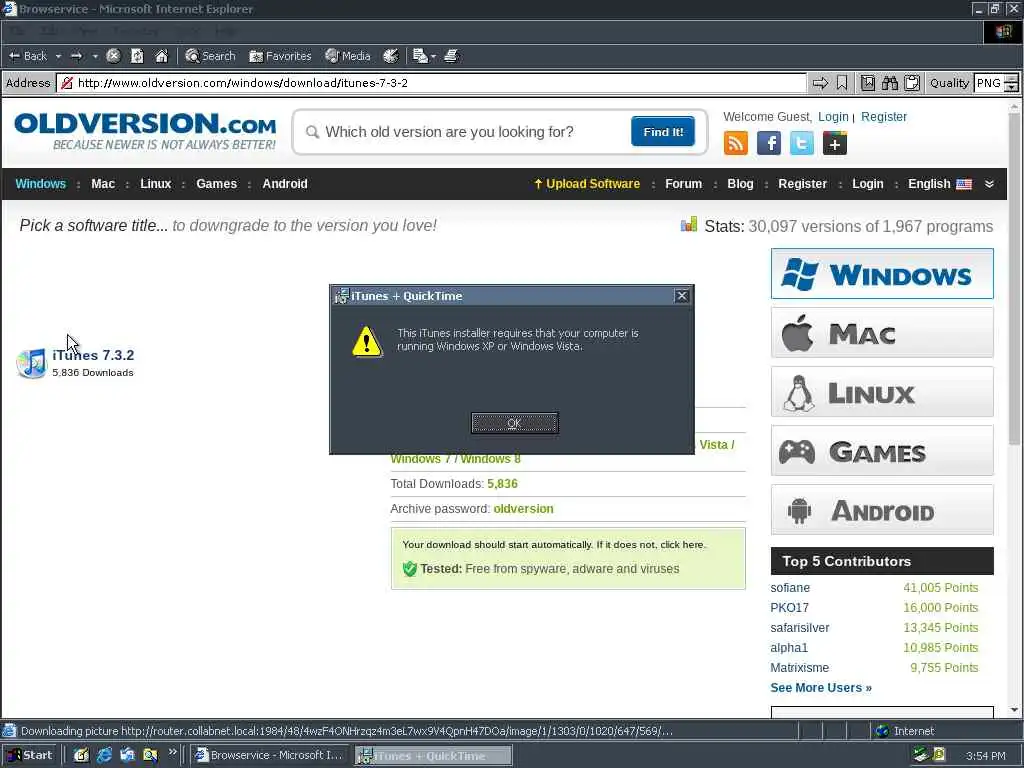Open the Quality PNG dropdown

point(995,83)
